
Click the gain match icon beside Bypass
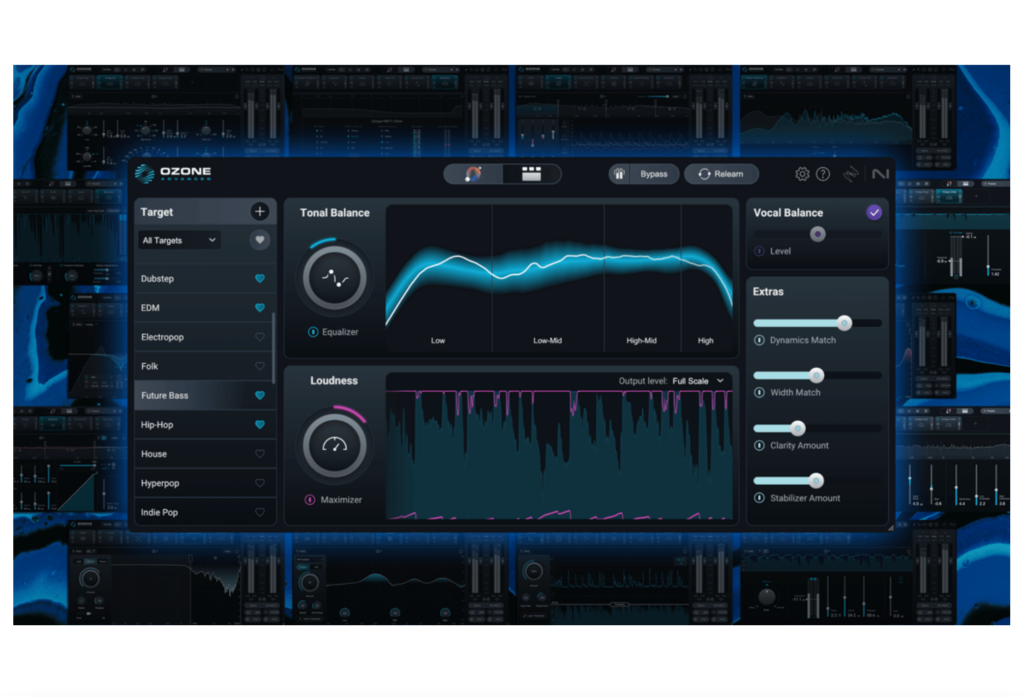click(x=619, y=174)
